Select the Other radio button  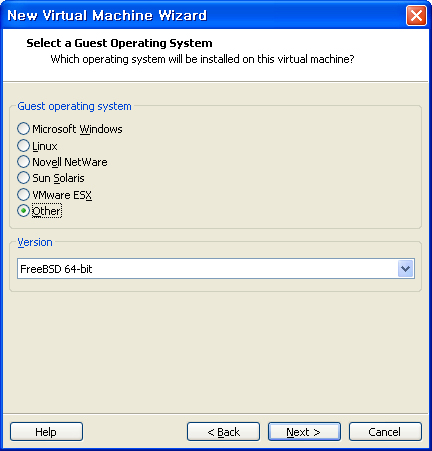tap(23, 211)
